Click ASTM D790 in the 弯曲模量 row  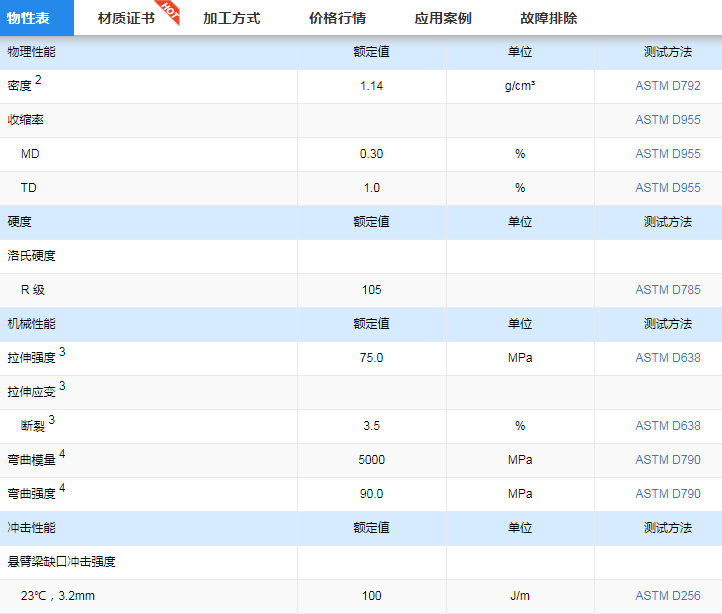667,460
